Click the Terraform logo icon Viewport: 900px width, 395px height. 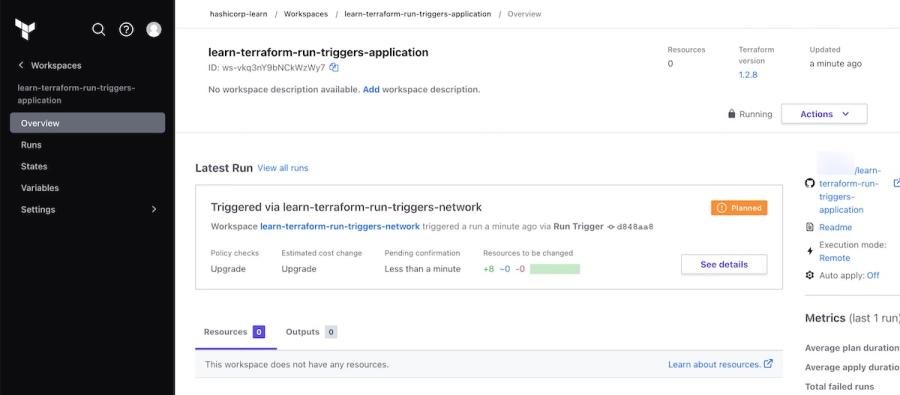(x=25, y=29)
